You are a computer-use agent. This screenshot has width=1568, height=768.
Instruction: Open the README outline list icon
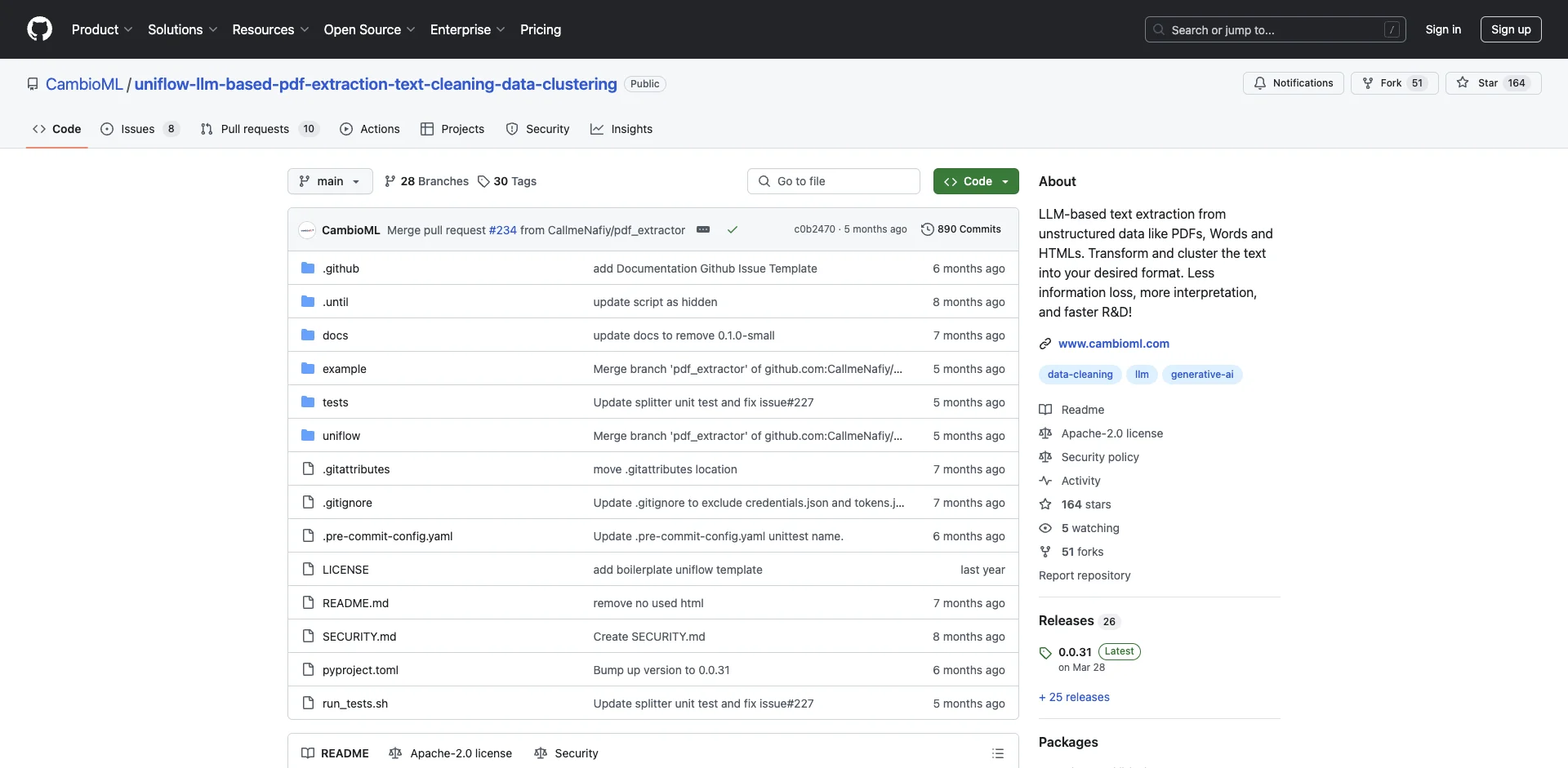pyautogui.click(x=997, y=753)
